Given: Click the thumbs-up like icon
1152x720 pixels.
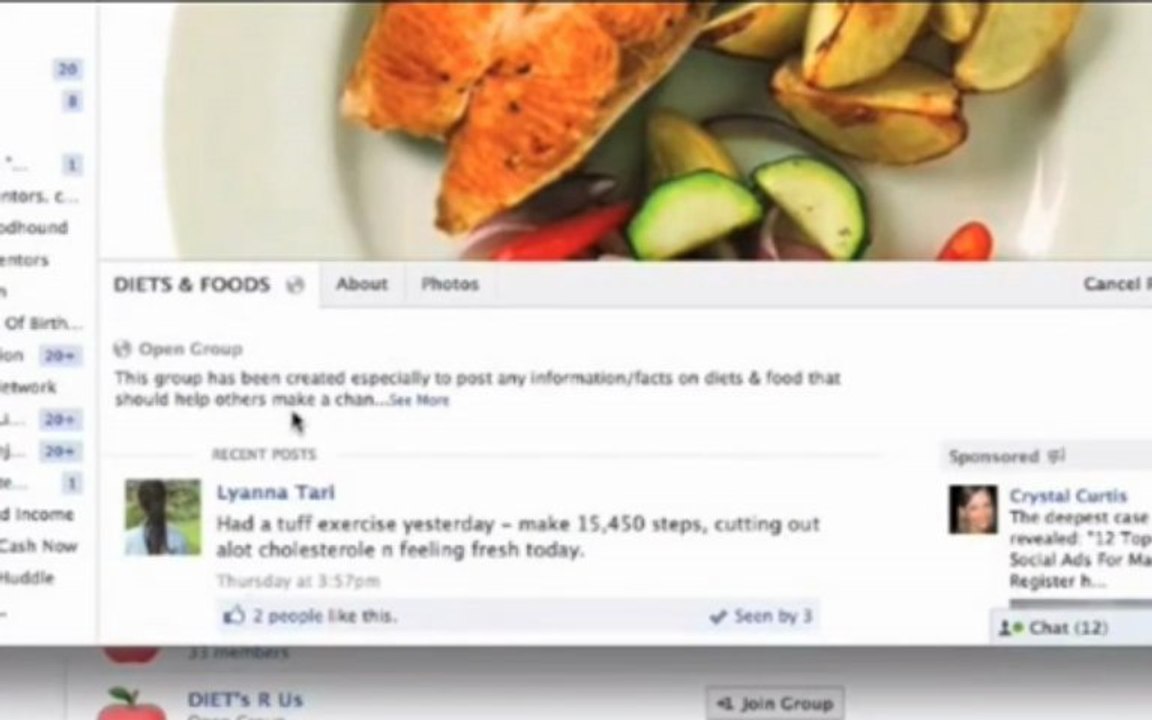Looking at the screenshot, I should 234,615.
